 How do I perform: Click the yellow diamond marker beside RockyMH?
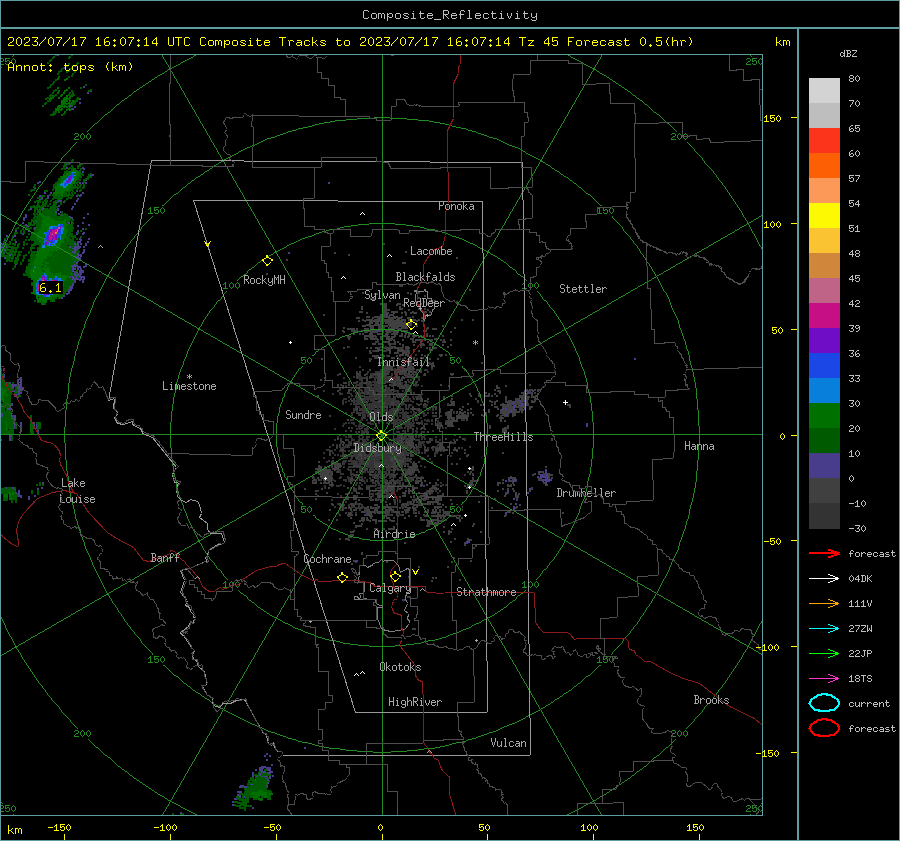click(x=267, y=261)
